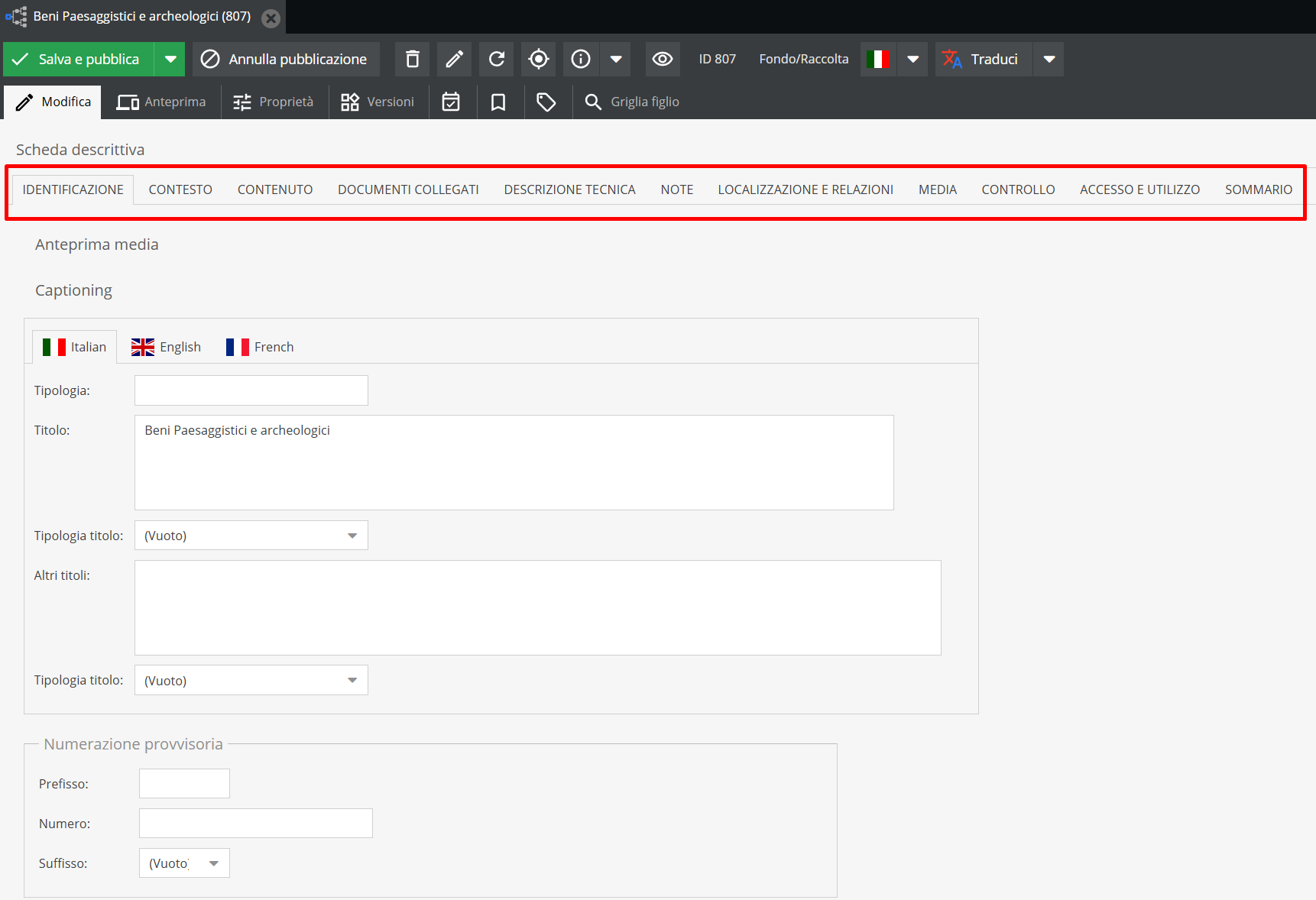Click the Altri titoli text area

click(x=538, y=607)
